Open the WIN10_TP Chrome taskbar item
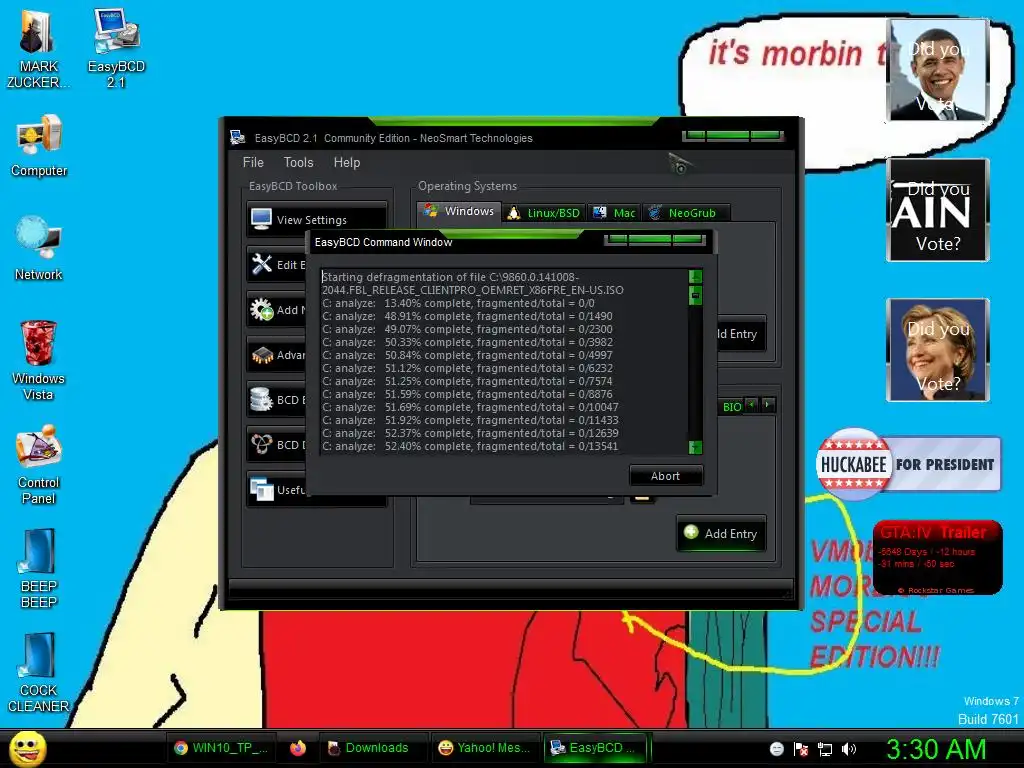 coord(221,748)
